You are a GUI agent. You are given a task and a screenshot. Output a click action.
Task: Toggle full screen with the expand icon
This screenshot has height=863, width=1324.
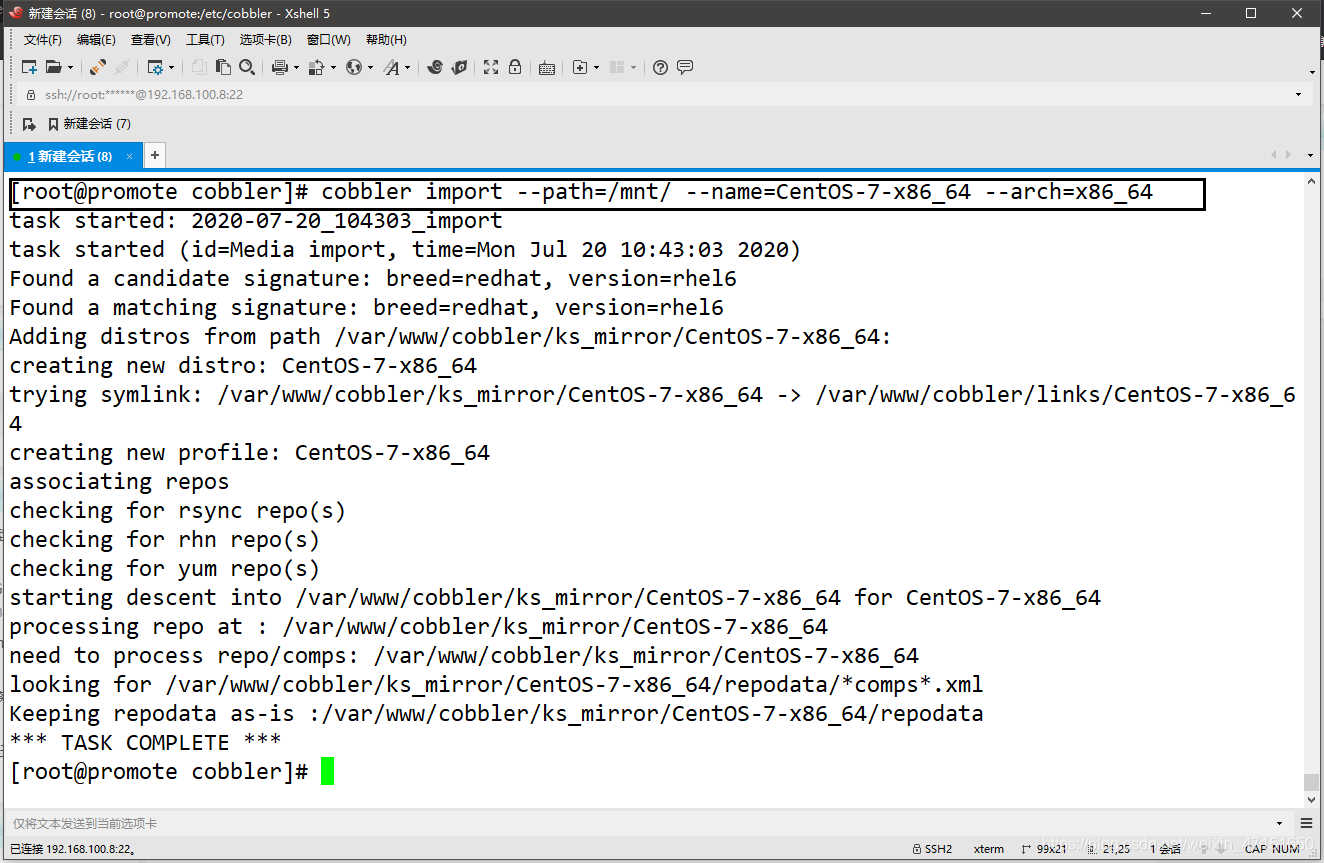(491, 67)
